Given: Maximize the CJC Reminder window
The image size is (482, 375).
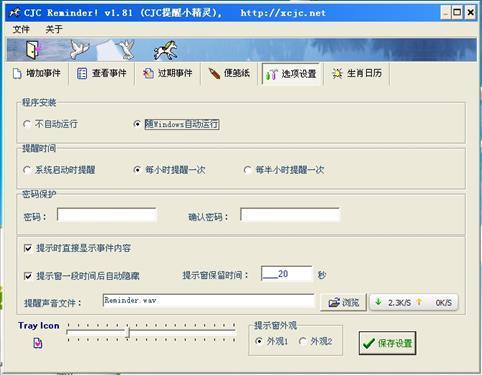Looking at the screenshot, I should (457, 13).
